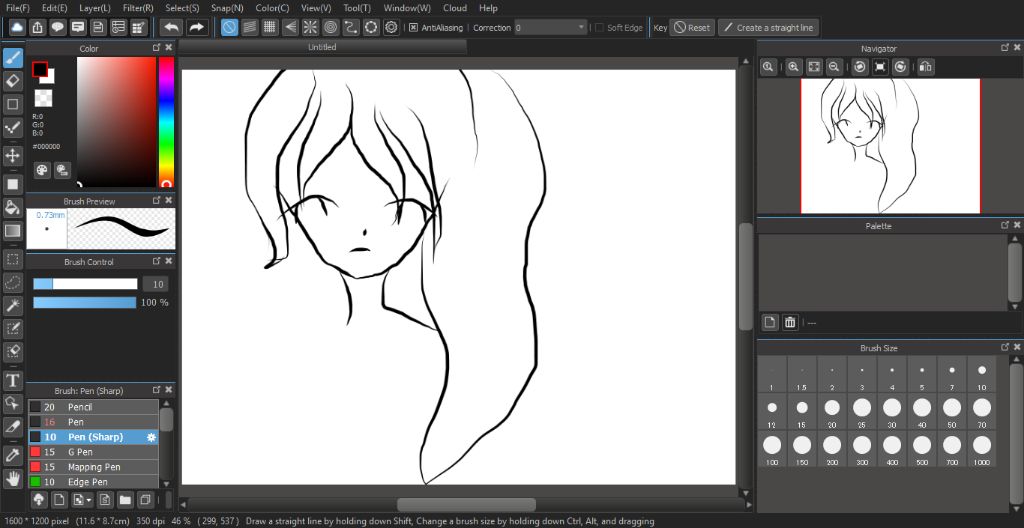
Task: Enable crisscross grid snap
Action: [270, 27]
